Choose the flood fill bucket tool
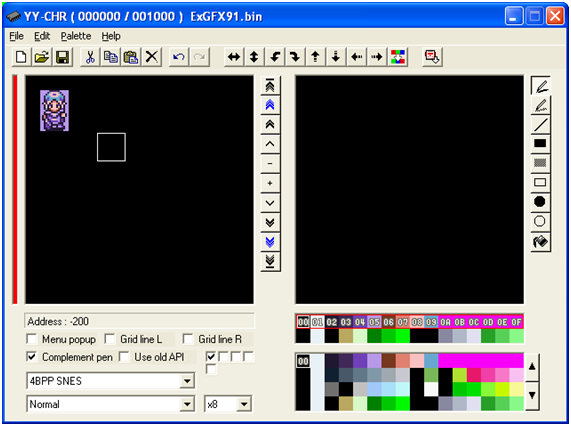 [x=541, y=241]
